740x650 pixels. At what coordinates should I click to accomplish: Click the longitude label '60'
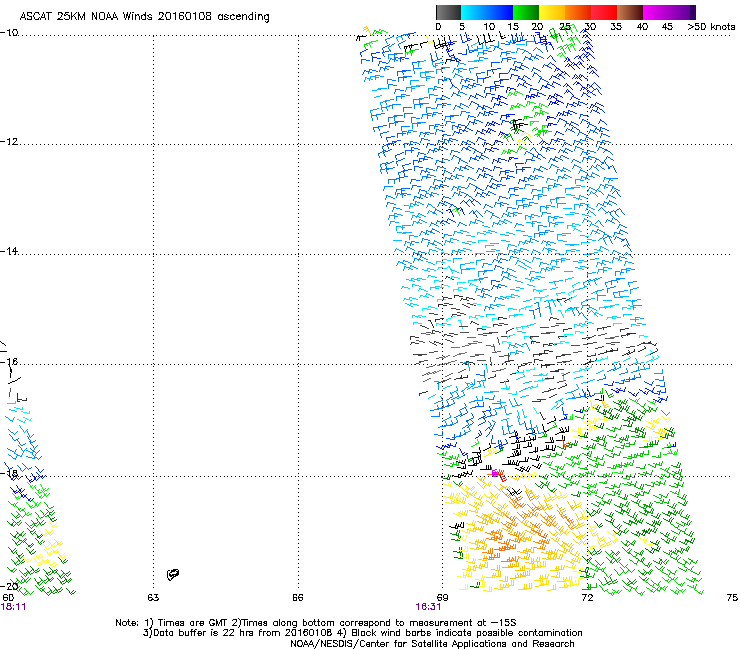8,598
